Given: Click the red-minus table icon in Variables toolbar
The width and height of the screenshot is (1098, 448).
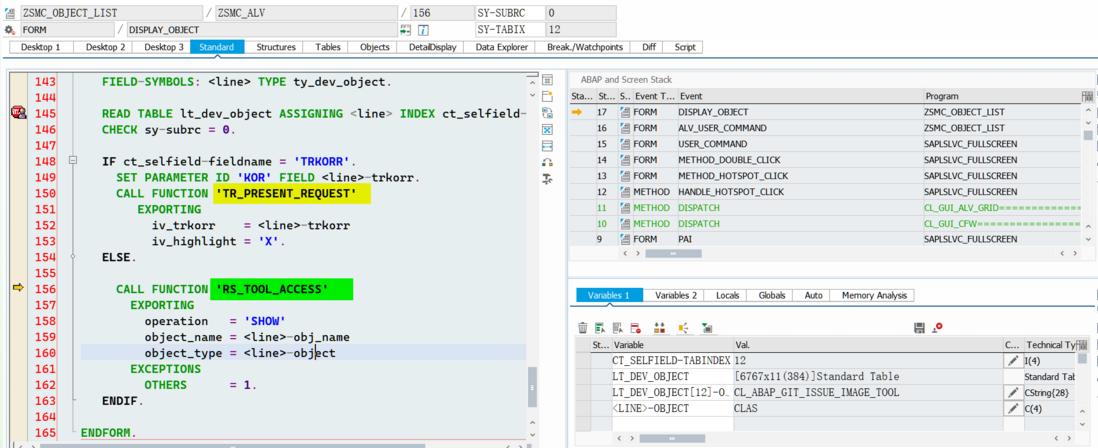Looking at the screenshot, I should (x=635, y=328).
